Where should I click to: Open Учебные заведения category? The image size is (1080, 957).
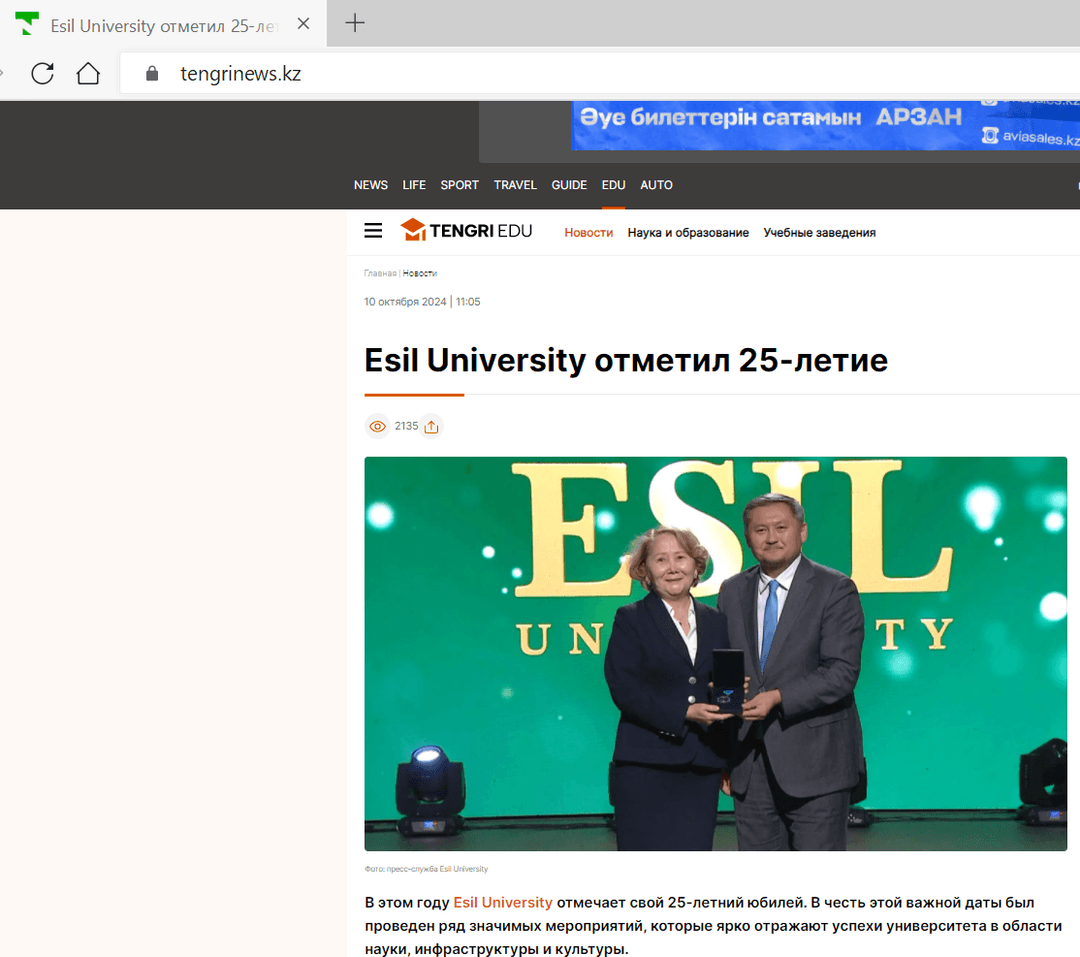(820, 233)
